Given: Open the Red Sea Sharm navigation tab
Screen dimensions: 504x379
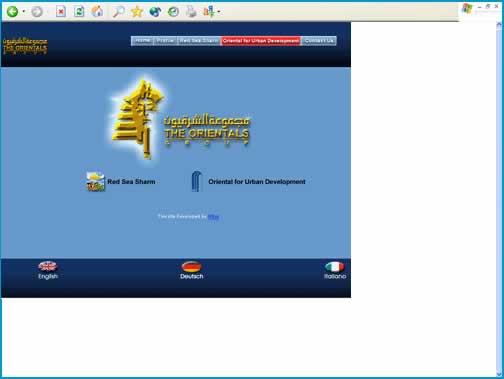Looking at the screenshot, I should [199, 41].
